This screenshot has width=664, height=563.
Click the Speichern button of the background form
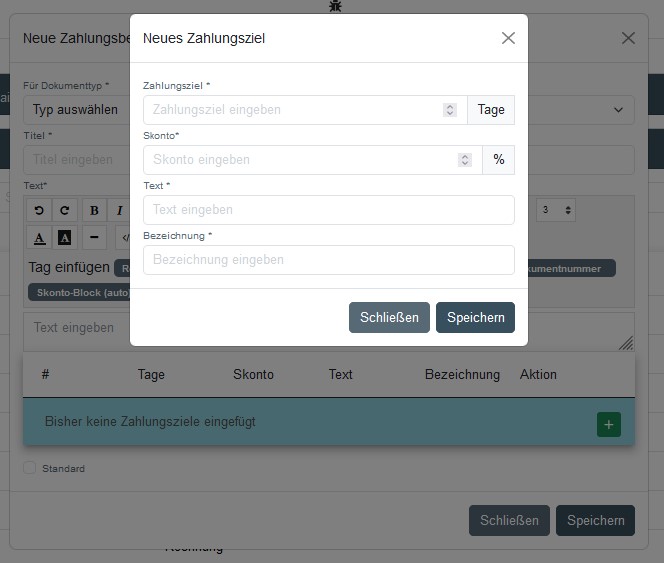(x=595, y=520)
